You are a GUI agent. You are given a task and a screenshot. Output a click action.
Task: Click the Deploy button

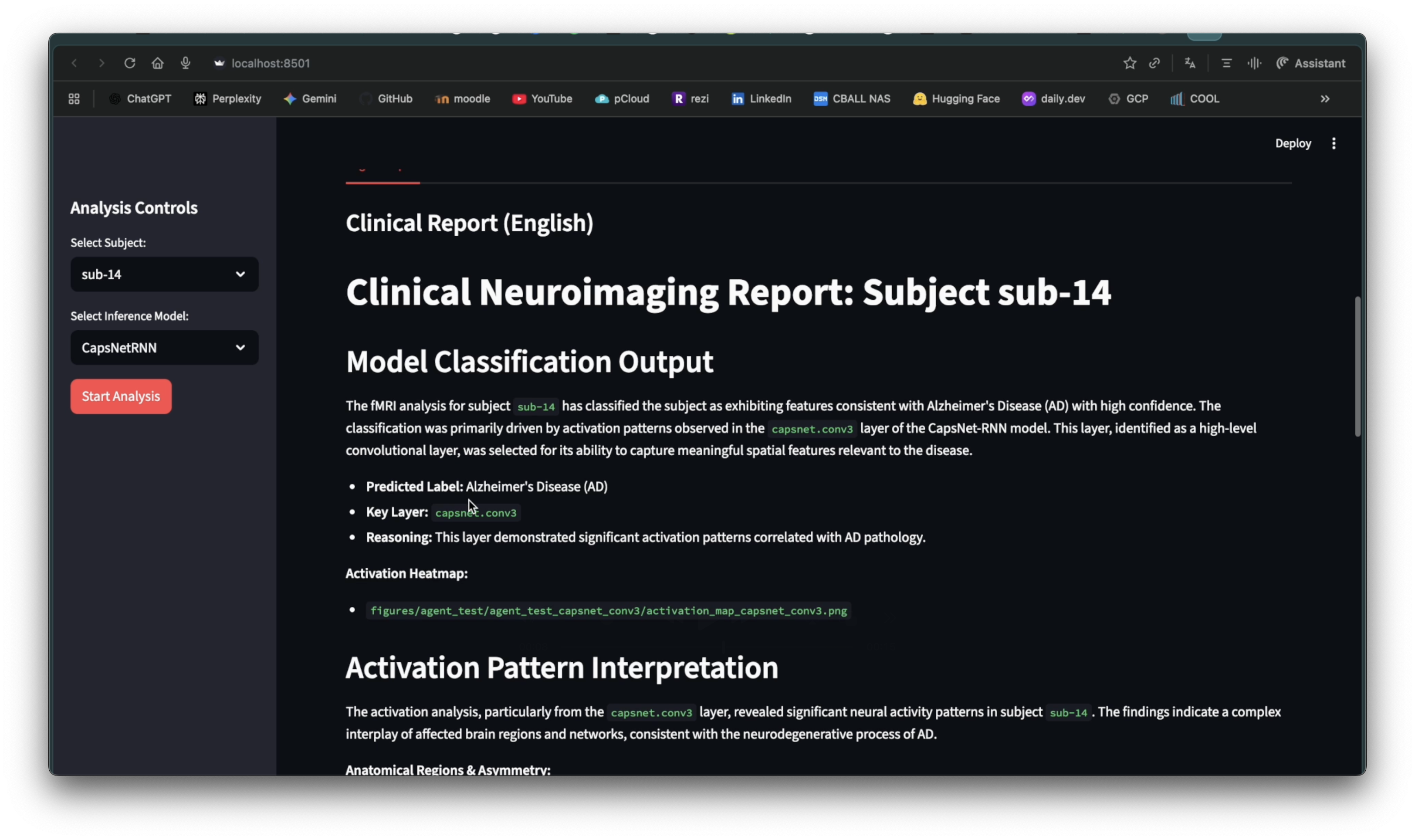(1293, 144)
